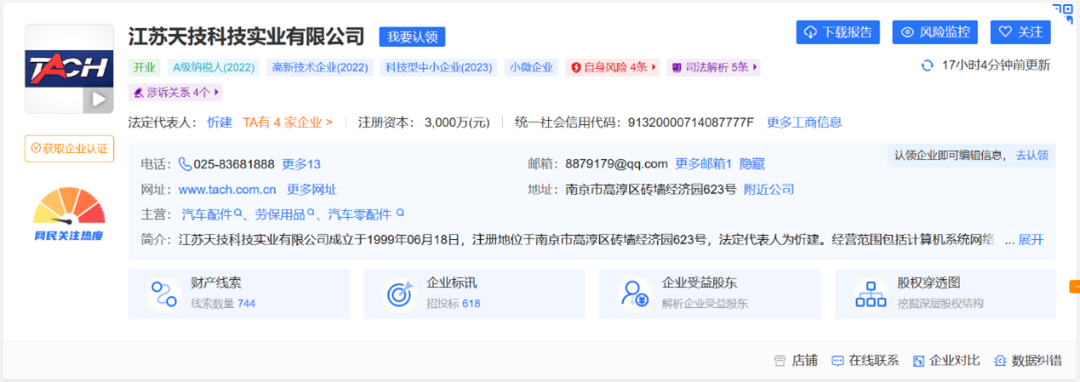The width and height of the screenshot is (1080, 382).
Task: Select credit code 91320000714087777F
Action: coord(691,123)
